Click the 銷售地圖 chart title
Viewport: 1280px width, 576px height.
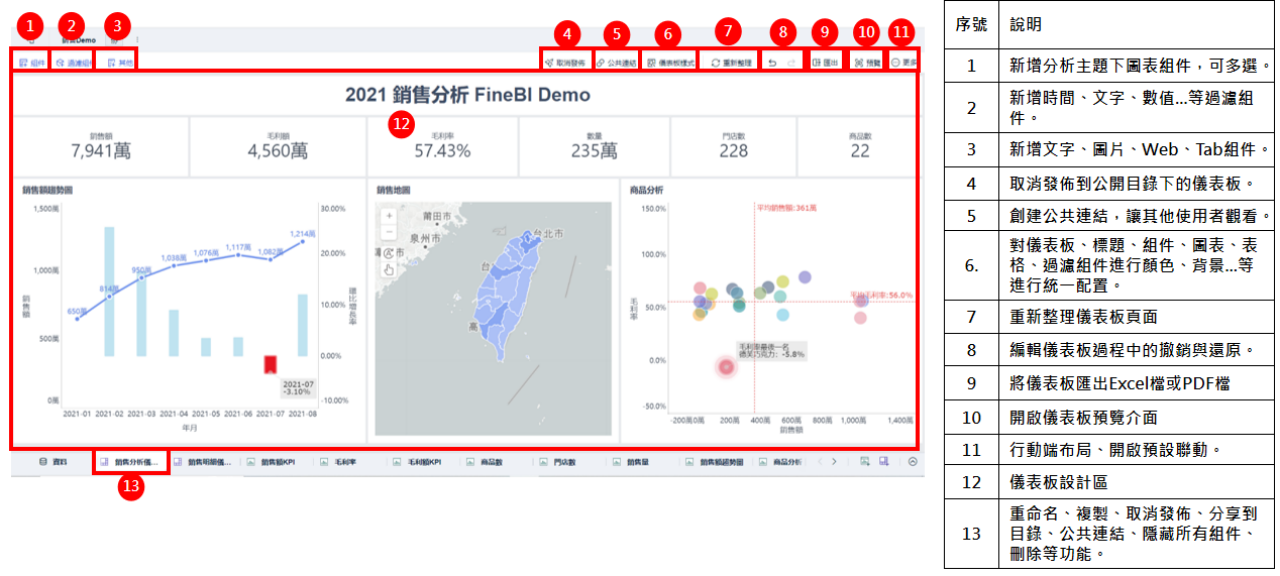click(393, 189)
